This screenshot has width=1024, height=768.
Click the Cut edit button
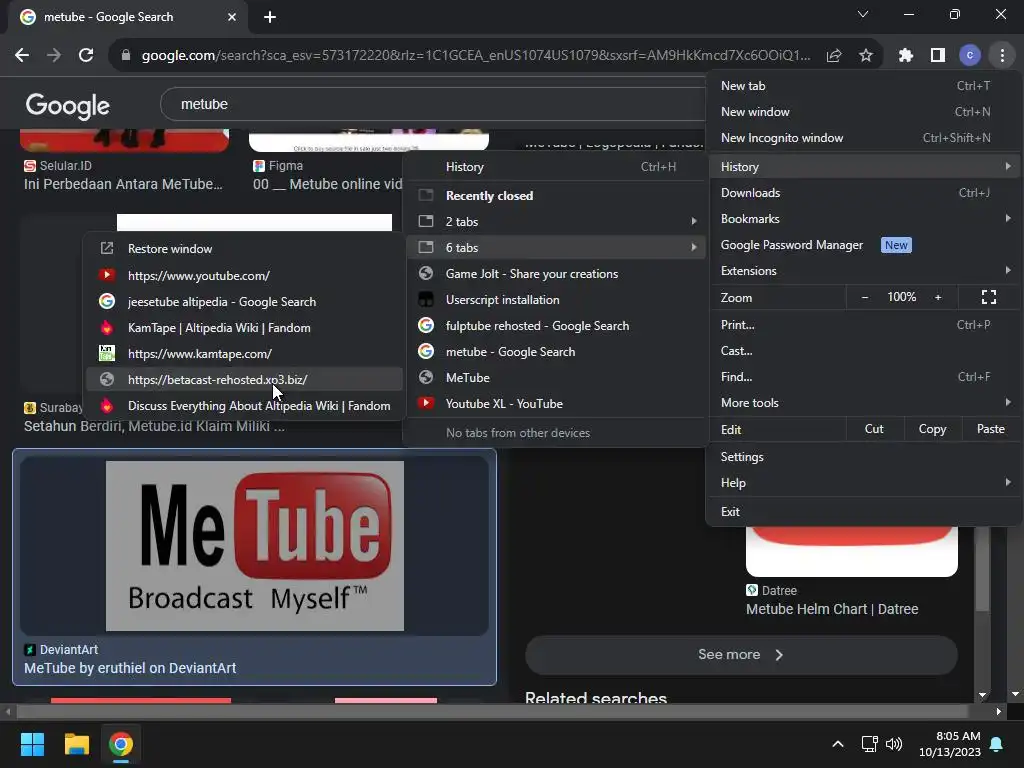tap(874, 429)
